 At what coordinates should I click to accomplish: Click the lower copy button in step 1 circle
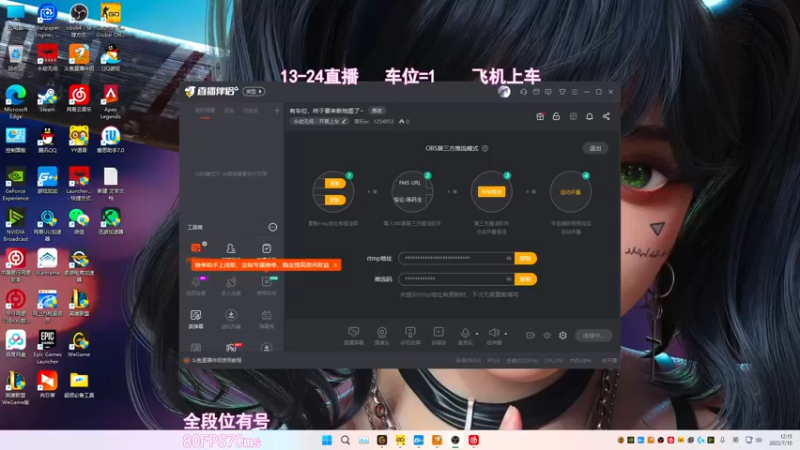pos(335,200)
